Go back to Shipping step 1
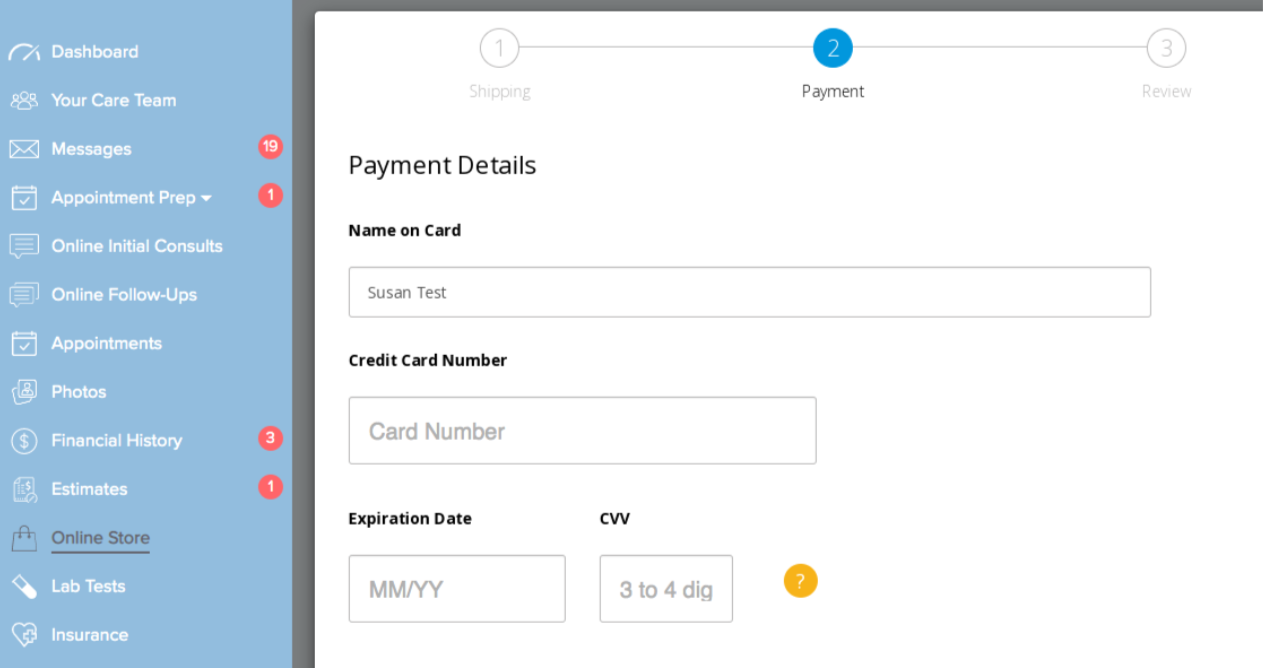Screen dimensions: 1263x668 [x=499, y=48]
